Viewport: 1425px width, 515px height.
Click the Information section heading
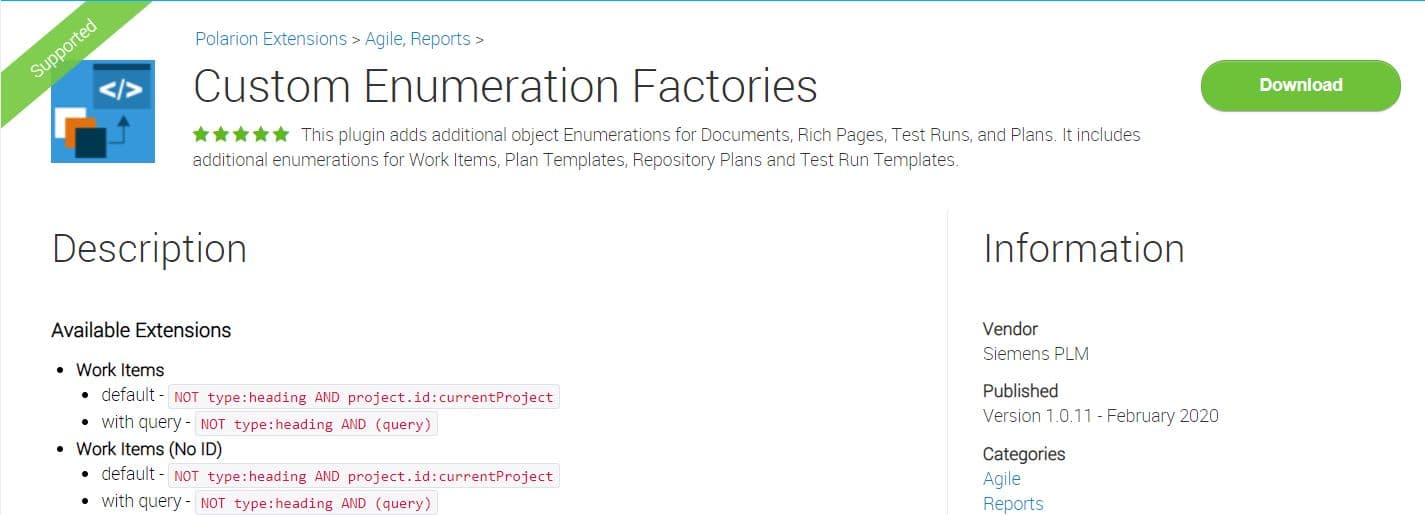(x=1083, y=249)
